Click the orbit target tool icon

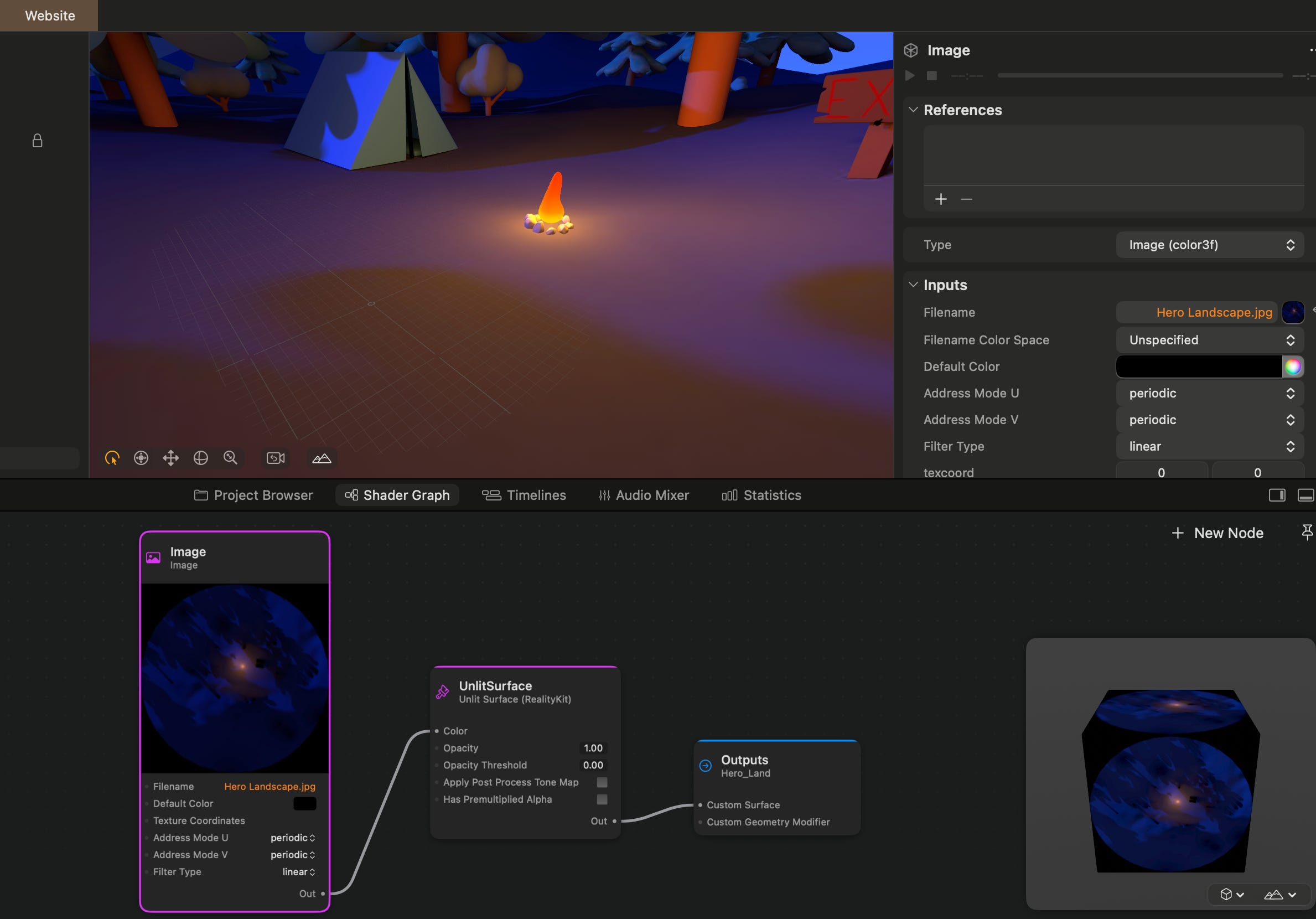(x=141, y=458)
